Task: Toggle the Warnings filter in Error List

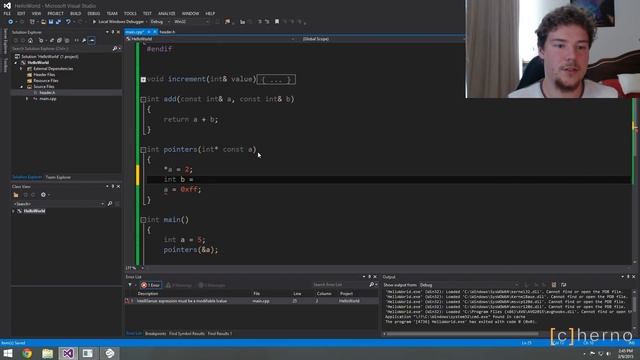Action: click(179, 285)
